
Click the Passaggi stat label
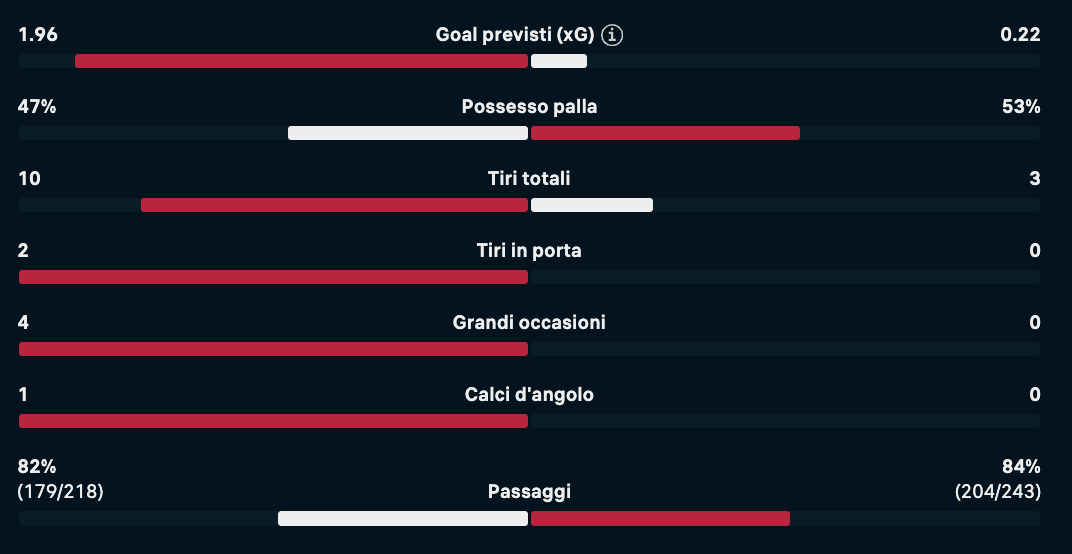click(x=529, y=492)
